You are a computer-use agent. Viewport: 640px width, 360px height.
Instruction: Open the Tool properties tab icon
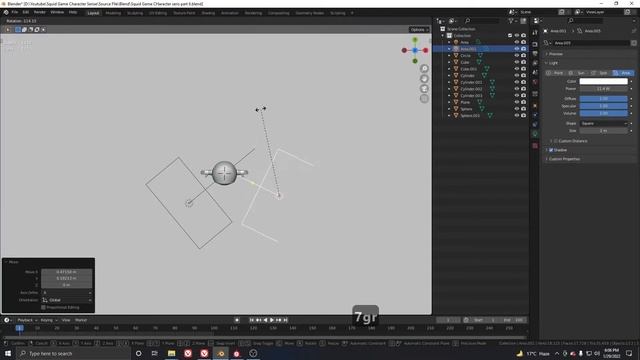[535, 33]
